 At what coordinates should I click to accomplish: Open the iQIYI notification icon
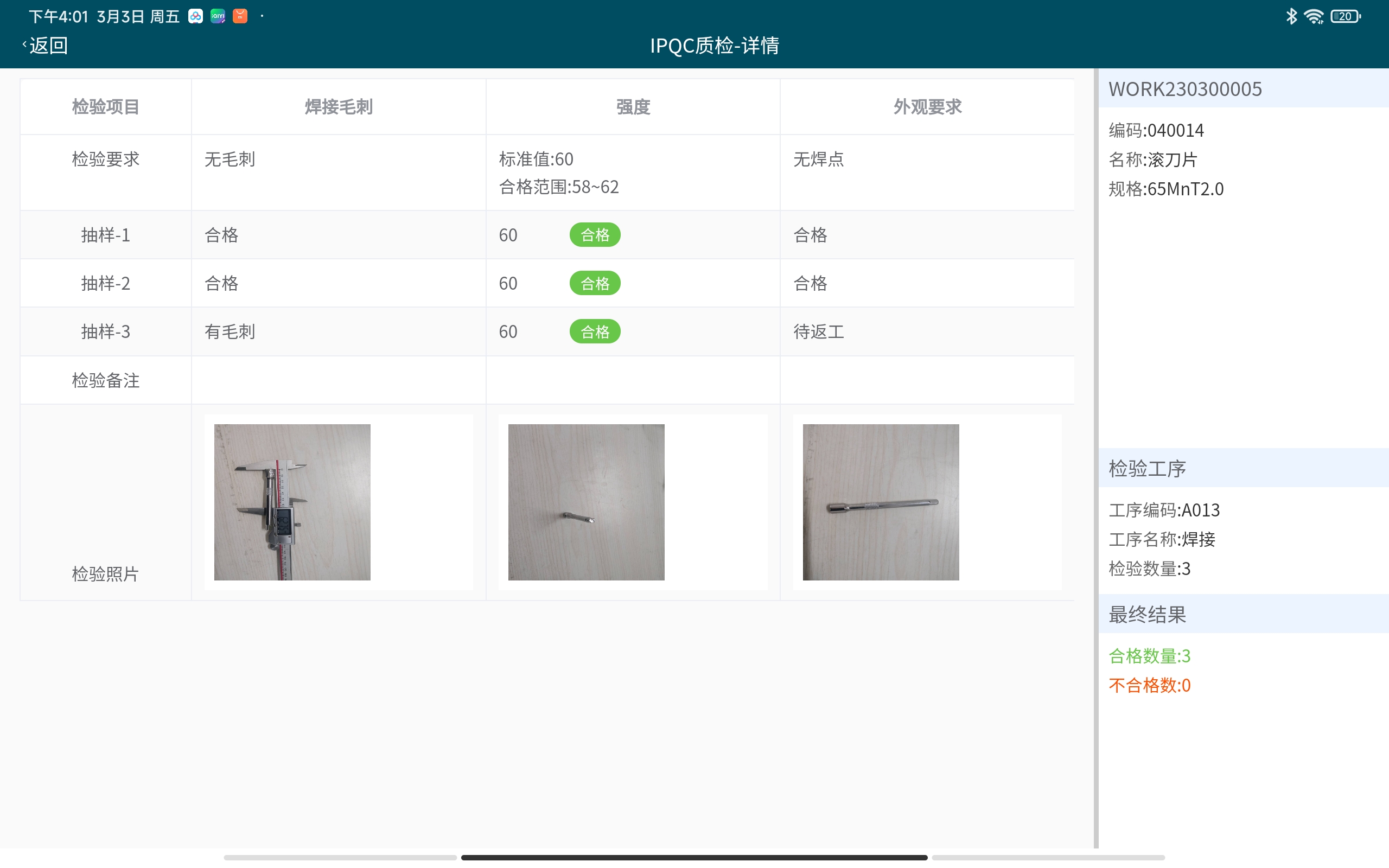tap(218, 16)
